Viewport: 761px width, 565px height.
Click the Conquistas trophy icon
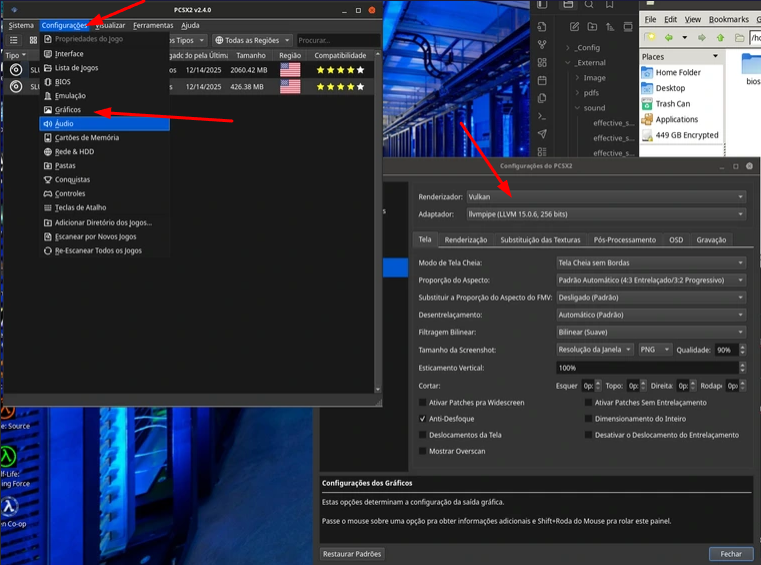(x=47, y=180)
